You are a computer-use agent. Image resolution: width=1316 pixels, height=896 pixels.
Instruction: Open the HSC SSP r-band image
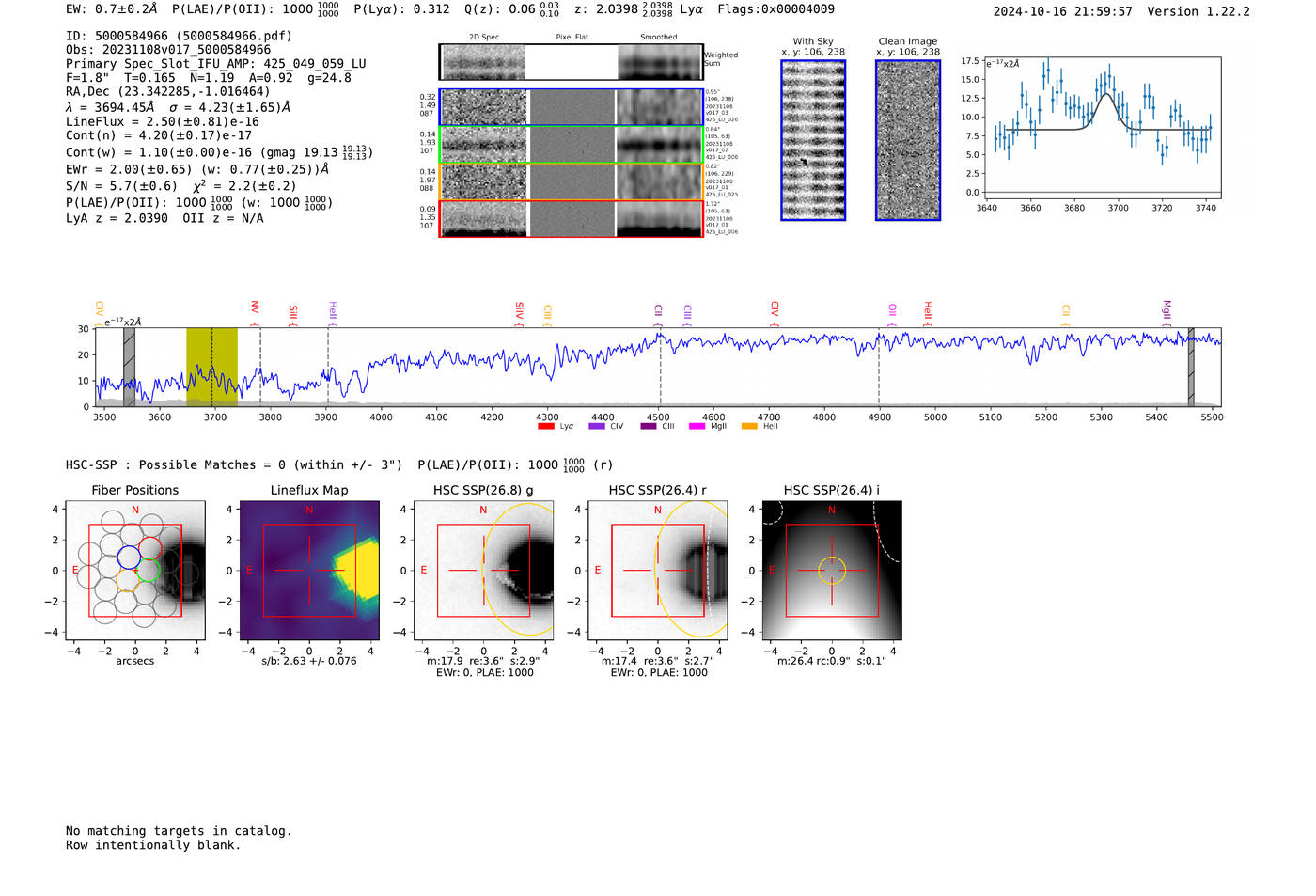click(658, 571)
